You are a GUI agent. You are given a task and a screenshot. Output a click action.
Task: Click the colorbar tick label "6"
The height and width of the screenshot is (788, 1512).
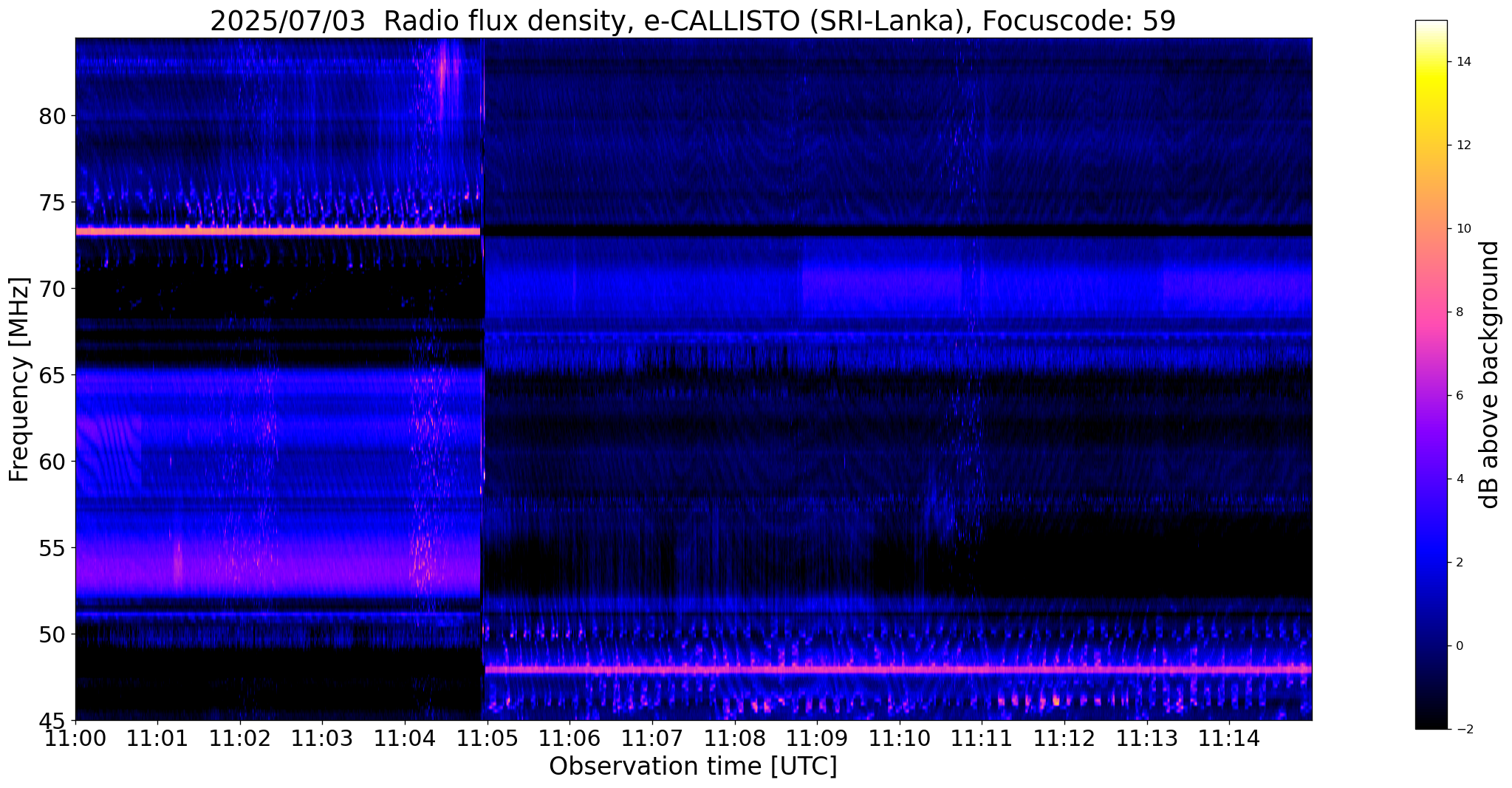1459,396
